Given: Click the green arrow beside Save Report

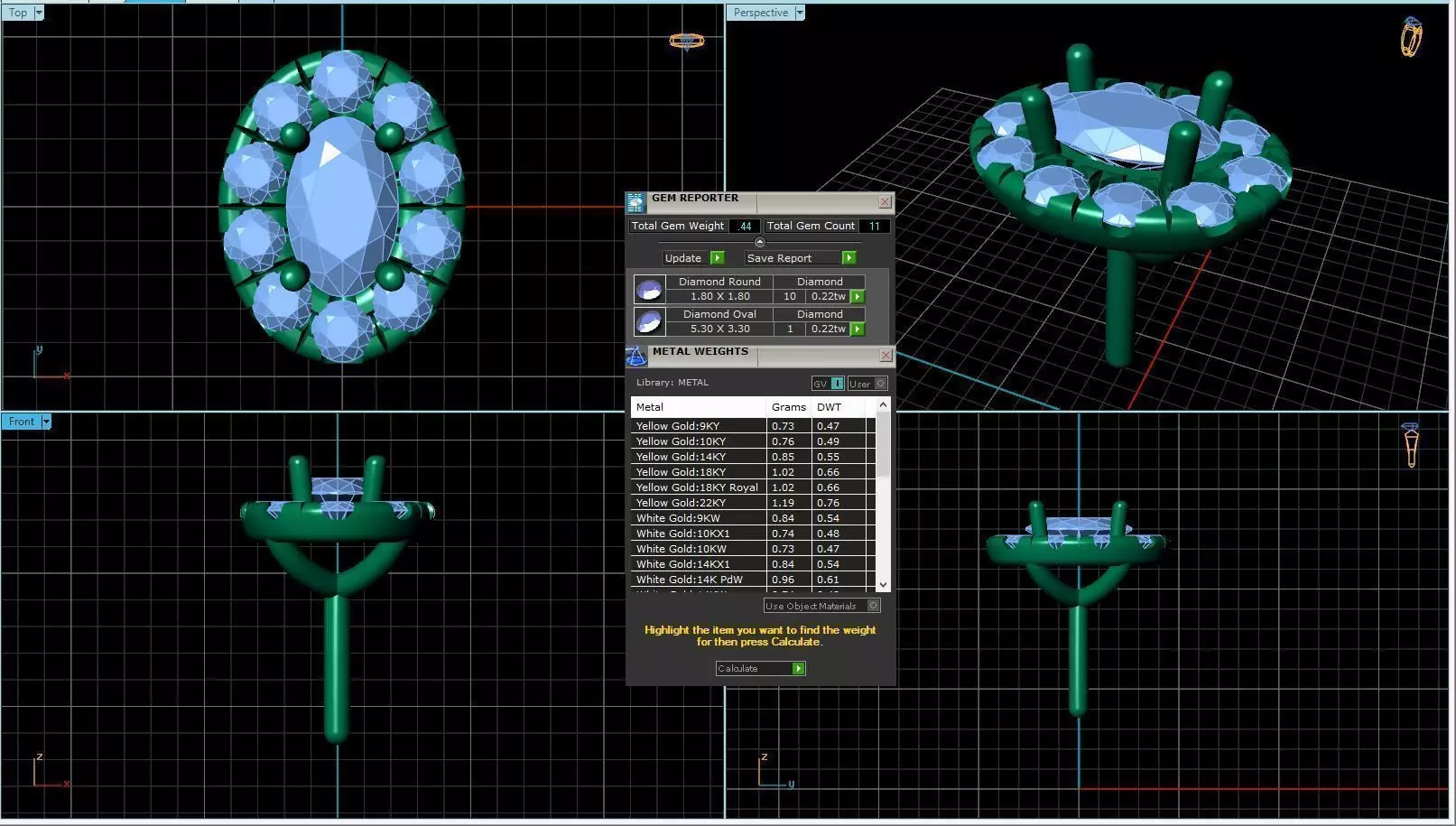Looking at the screenshot, I should [x=849, y=258].
